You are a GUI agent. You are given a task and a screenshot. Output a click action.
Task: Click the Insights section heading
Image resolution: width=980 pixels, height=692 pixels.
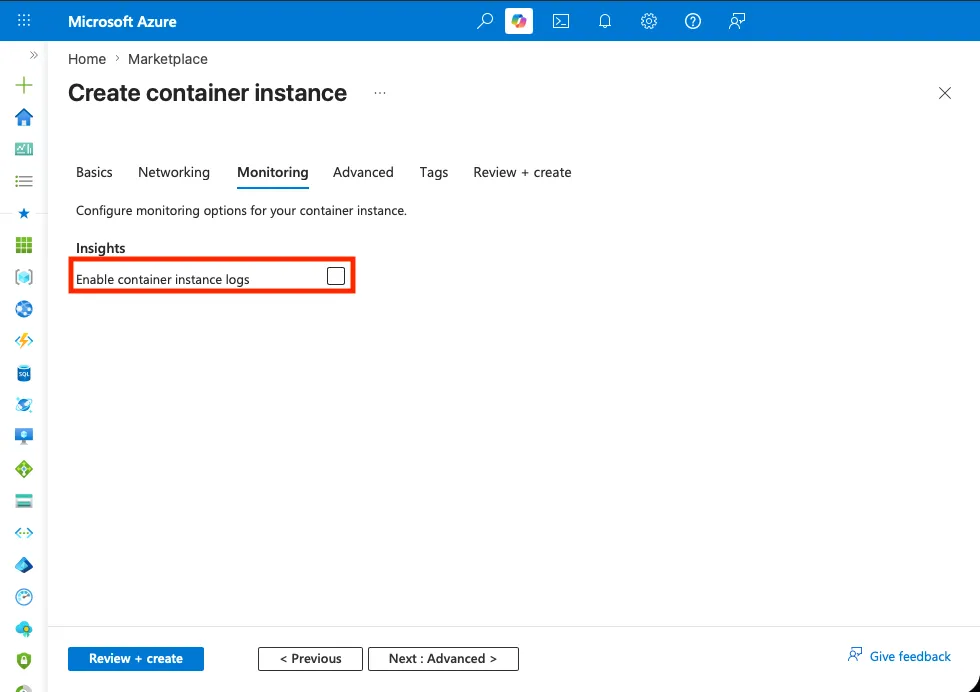coord(101,248)
